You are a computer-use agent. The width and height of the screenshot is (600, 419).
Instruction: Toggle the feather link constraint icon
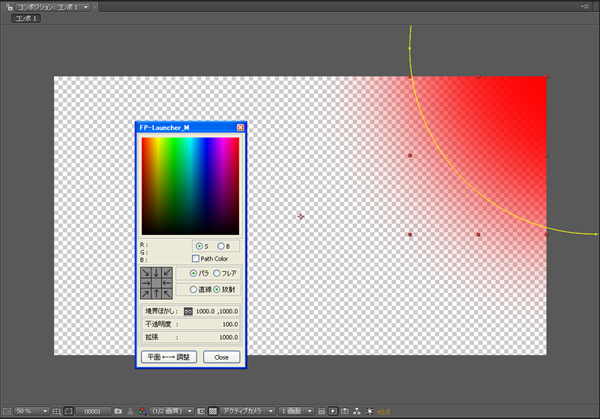[188, 311]
